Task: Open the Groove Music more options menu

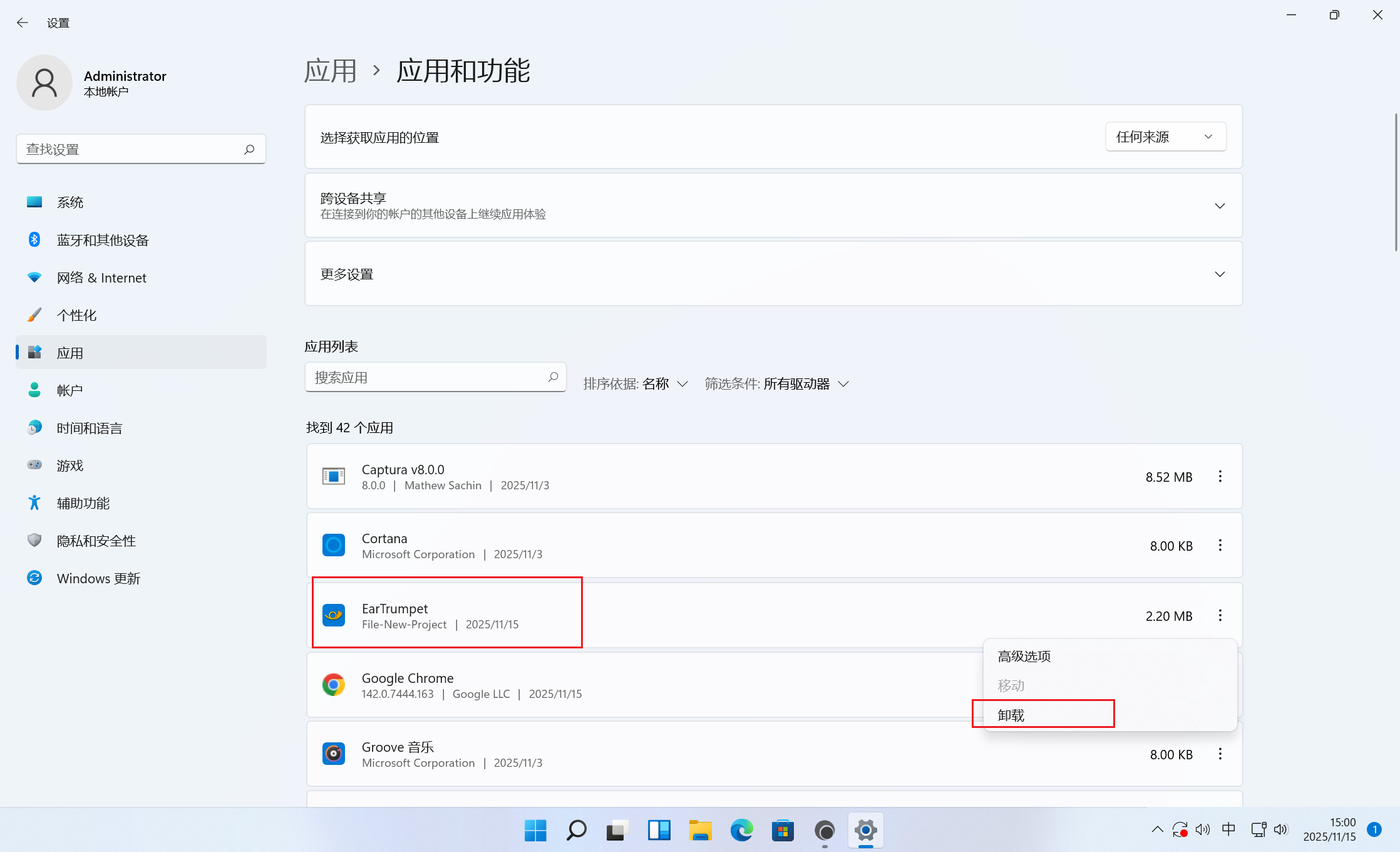Action: pyautogui.click(x=1220, y=754)
